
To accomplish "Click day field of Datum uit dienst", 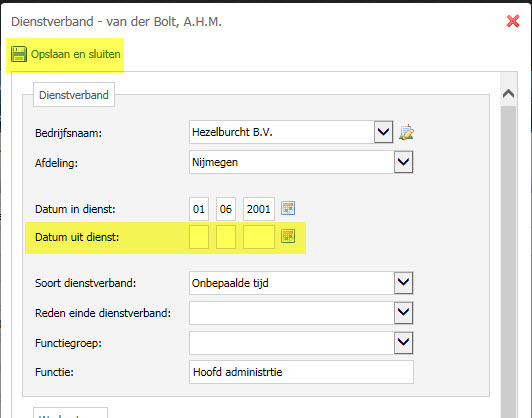I will 199,237.
